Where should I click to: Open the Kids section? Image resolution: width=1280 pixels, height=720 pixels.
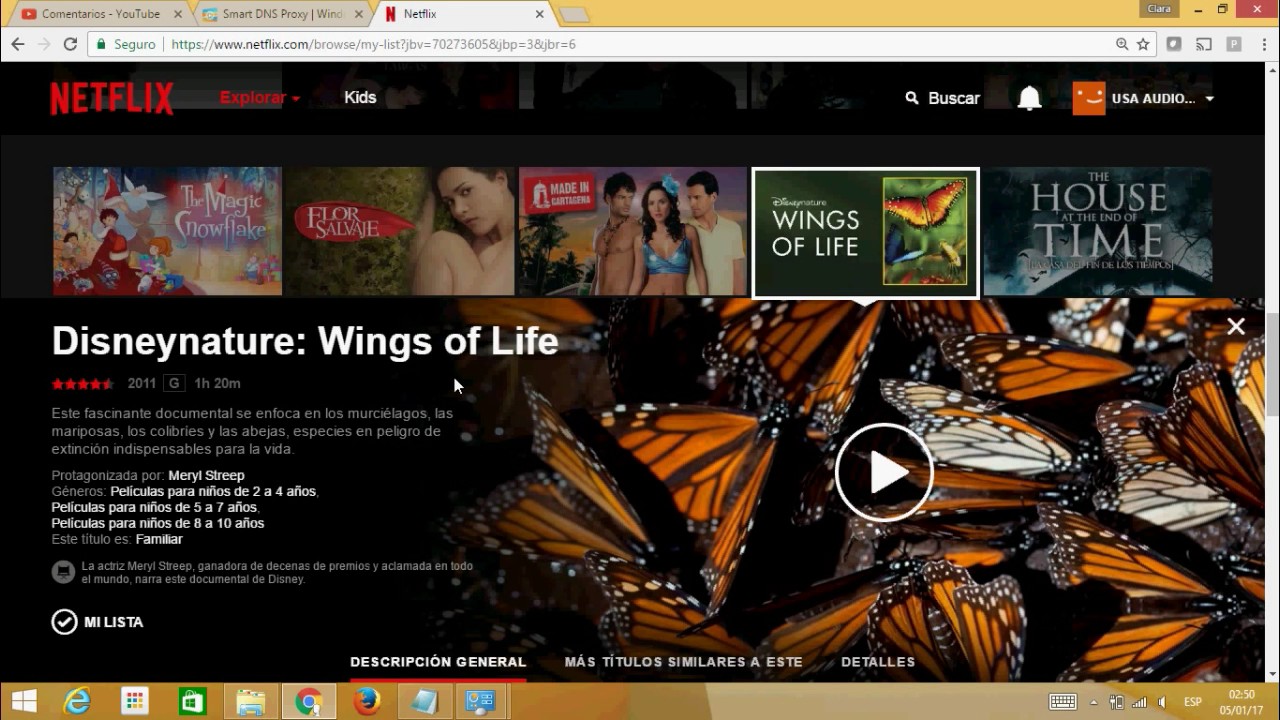(x=360, y=97)
